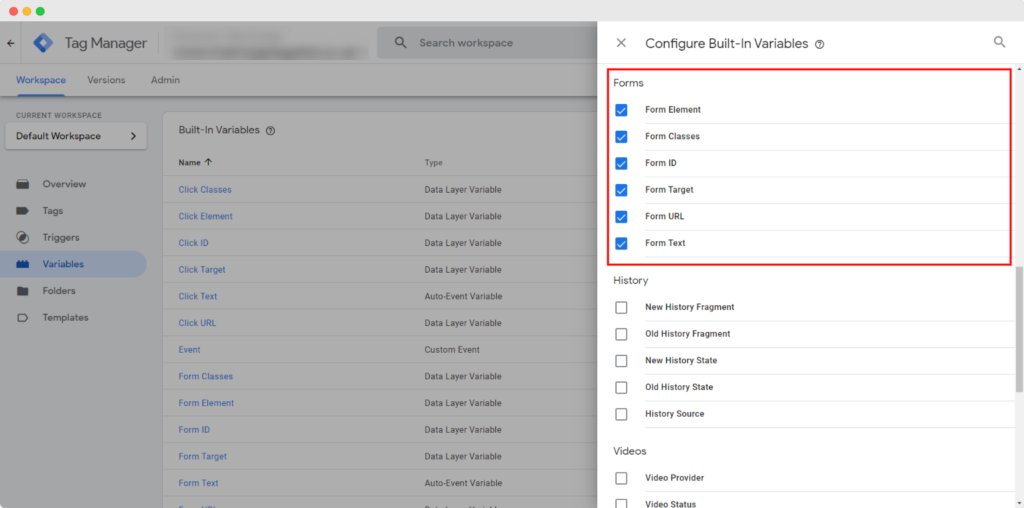Uncheck the Form Element checkbox
Screen dimensions: 1024x508
click(621, 110)
